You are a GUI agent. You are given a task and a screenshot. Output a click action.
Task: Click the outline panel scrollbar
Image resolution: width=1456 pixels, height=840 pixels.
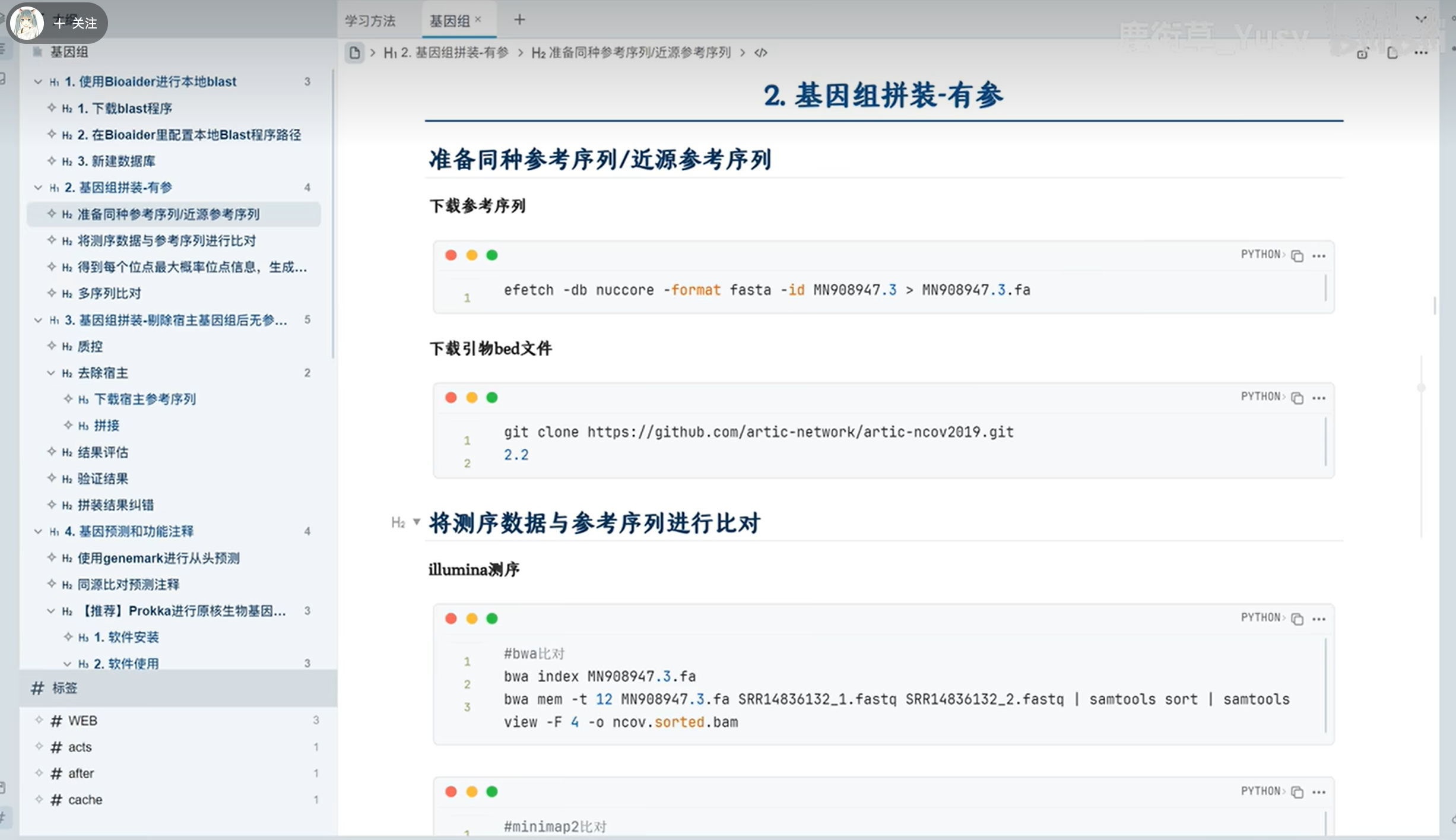click(333, 214)
